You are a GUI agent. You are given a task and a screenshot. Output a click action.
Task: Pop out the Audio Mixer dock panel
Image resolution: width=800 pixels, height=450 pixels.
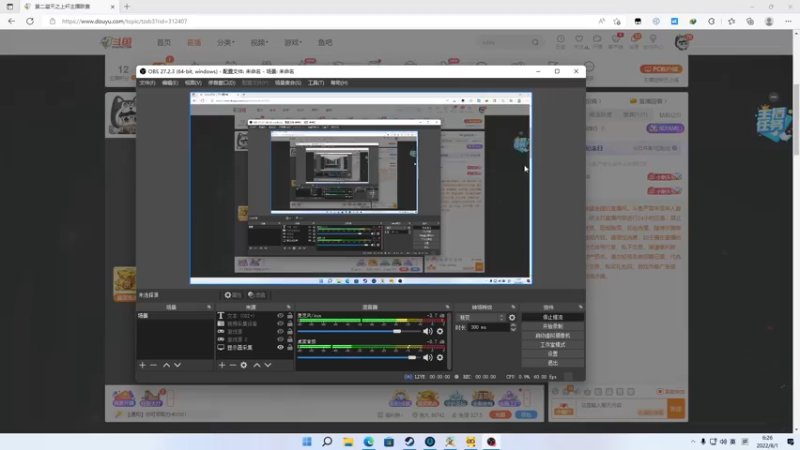[447, 307]
